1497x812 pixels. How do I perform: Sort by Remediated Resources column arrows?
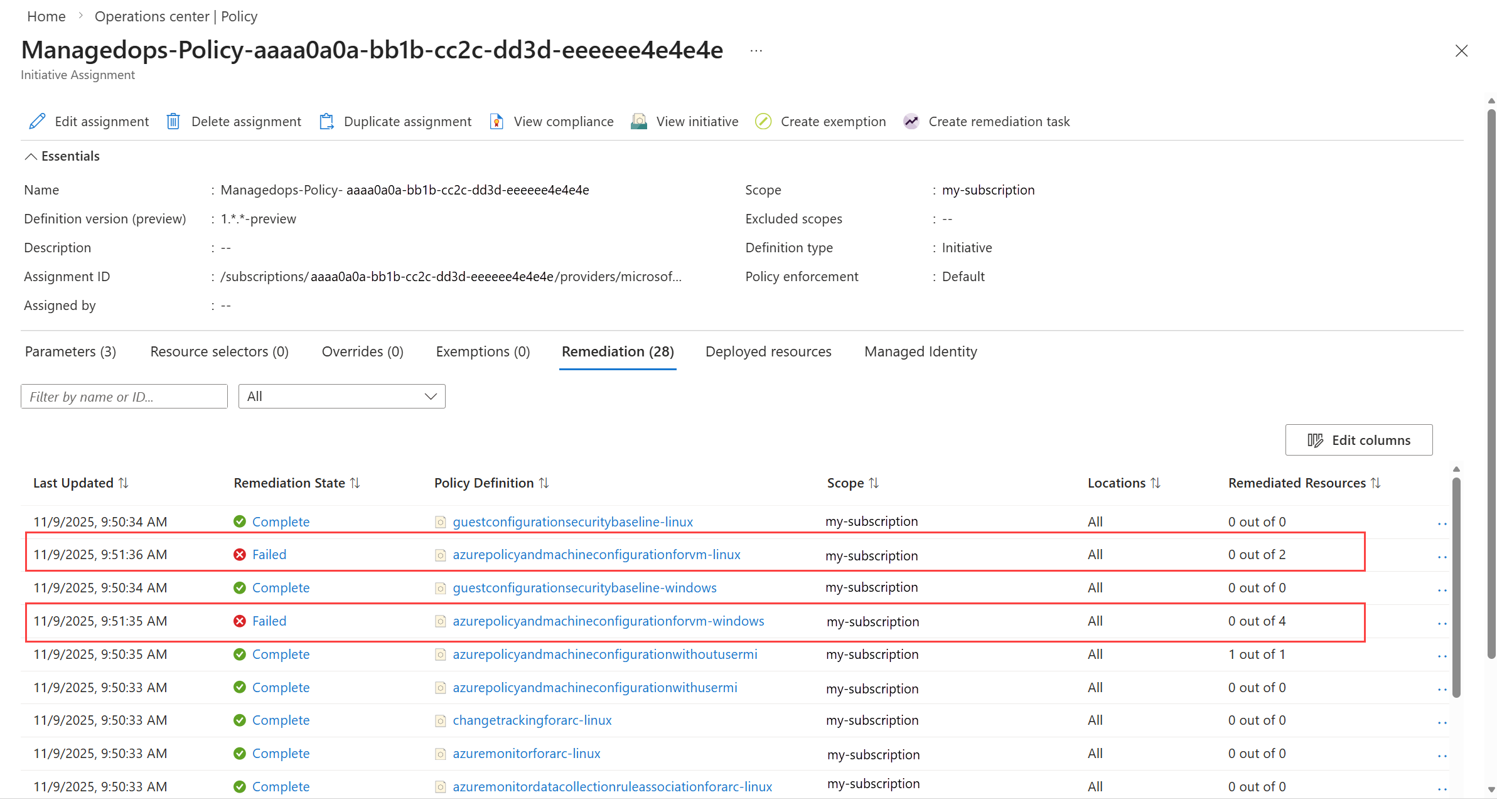tap(1376, 483)
